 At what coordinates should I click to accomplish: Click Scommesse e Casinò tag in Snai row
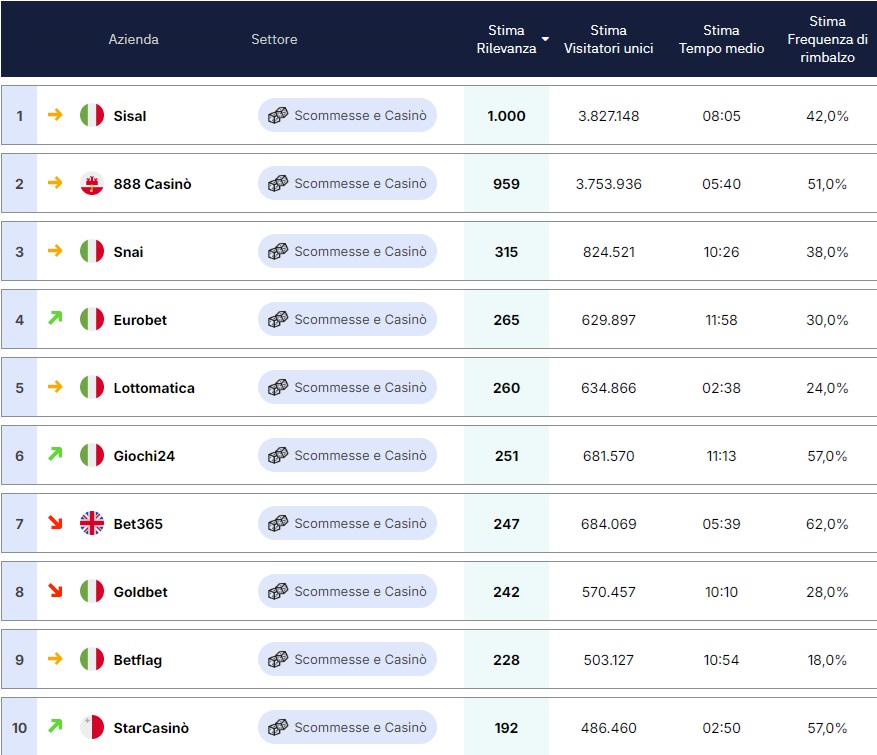coord(347,251)
